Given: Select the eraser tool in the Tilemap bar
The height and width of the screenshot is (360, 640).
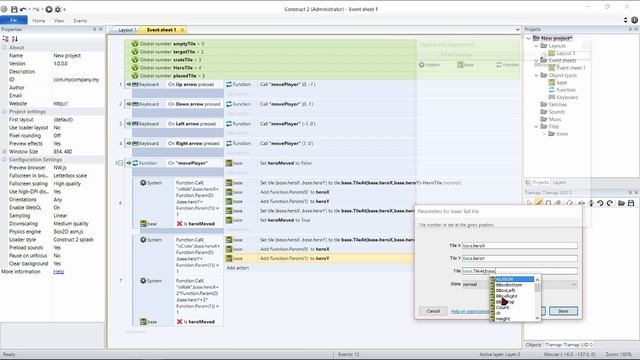Looking at the screenshot, I should point(558,203).
